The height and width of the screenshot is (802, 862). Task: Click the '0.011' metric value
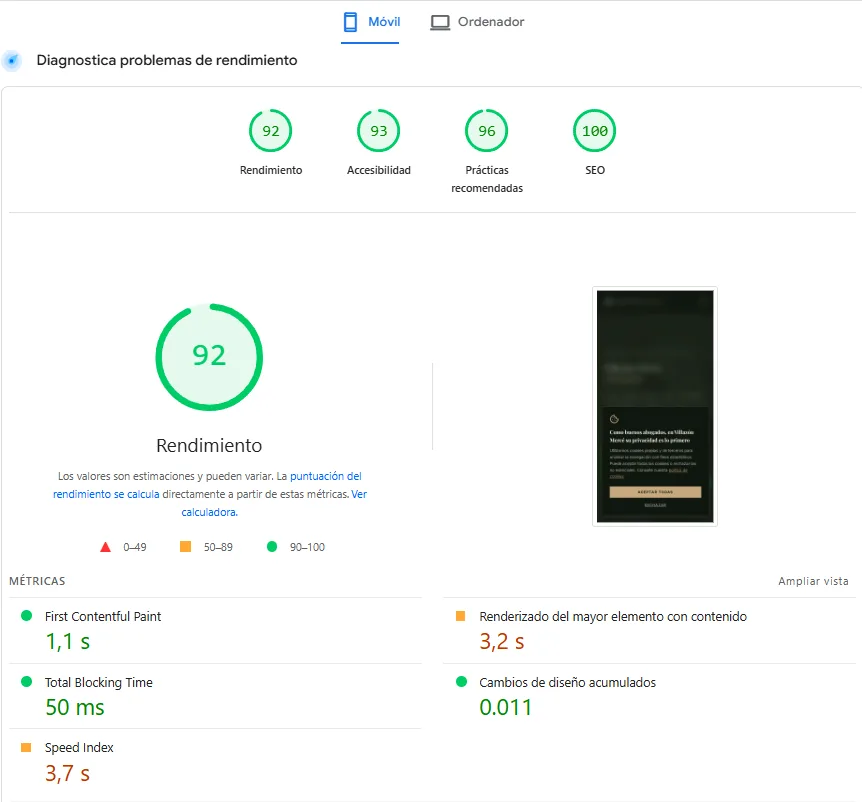(x=506, y=707)
